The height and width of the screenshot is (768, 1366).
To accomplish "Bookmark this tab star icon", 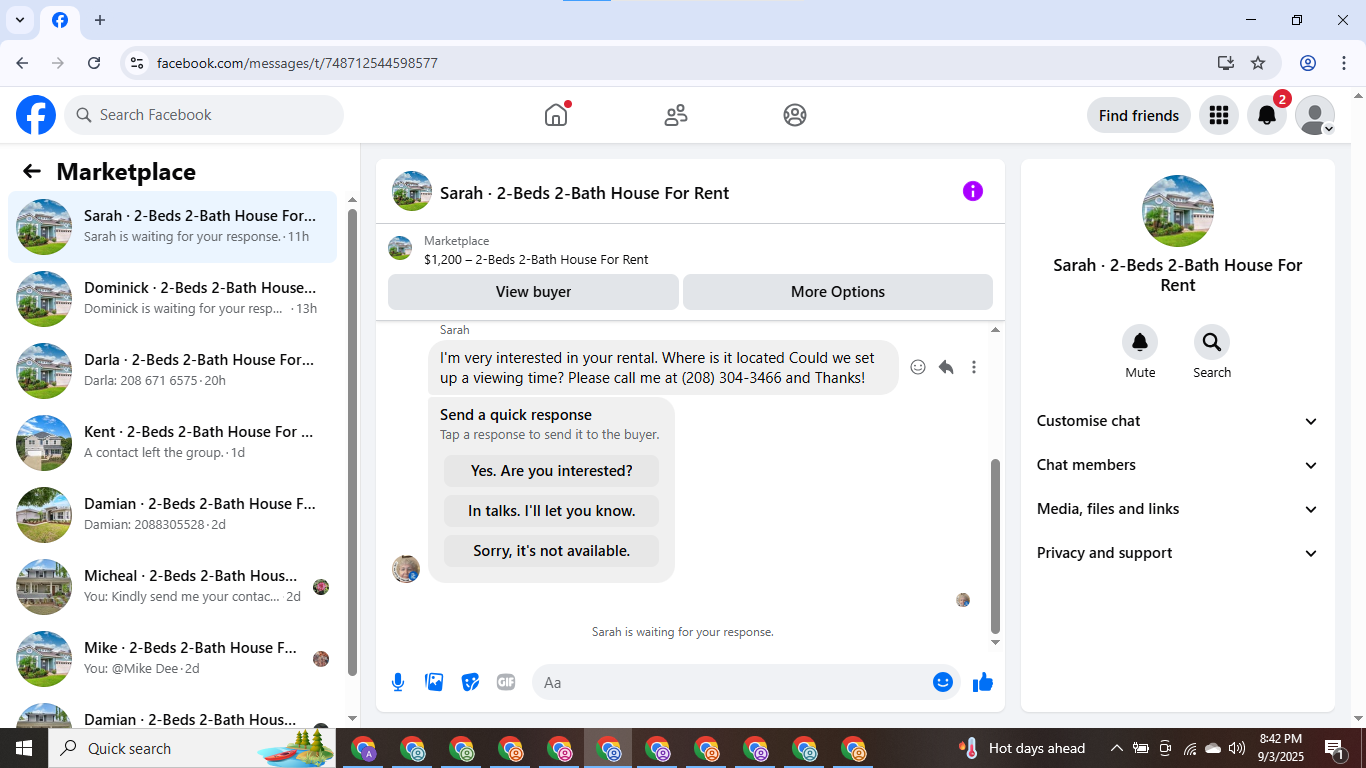I will click(x=1258, y=63).
